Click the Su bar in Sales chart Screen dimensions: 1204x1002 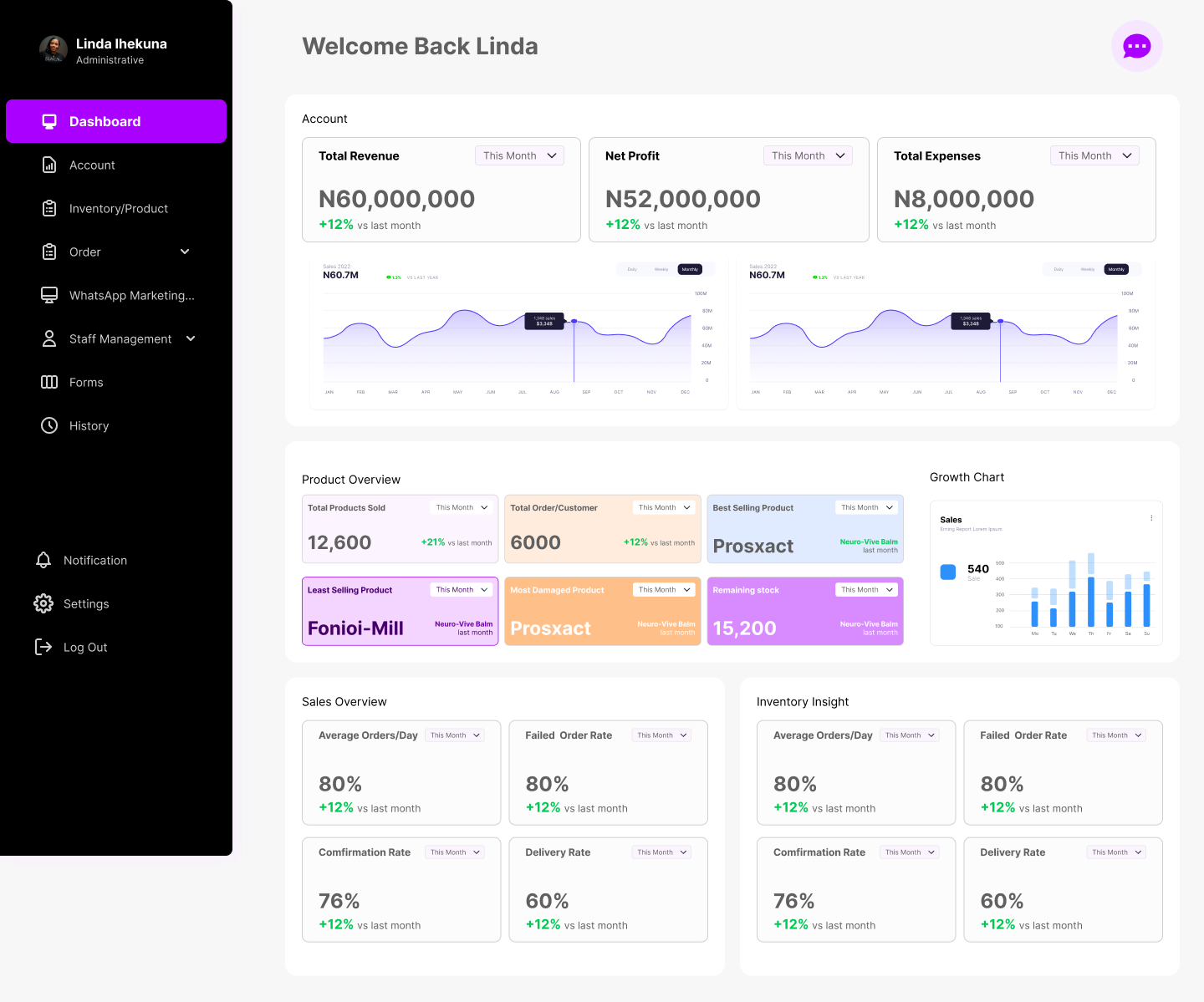pyautogui.click(x=1147, y=599)
